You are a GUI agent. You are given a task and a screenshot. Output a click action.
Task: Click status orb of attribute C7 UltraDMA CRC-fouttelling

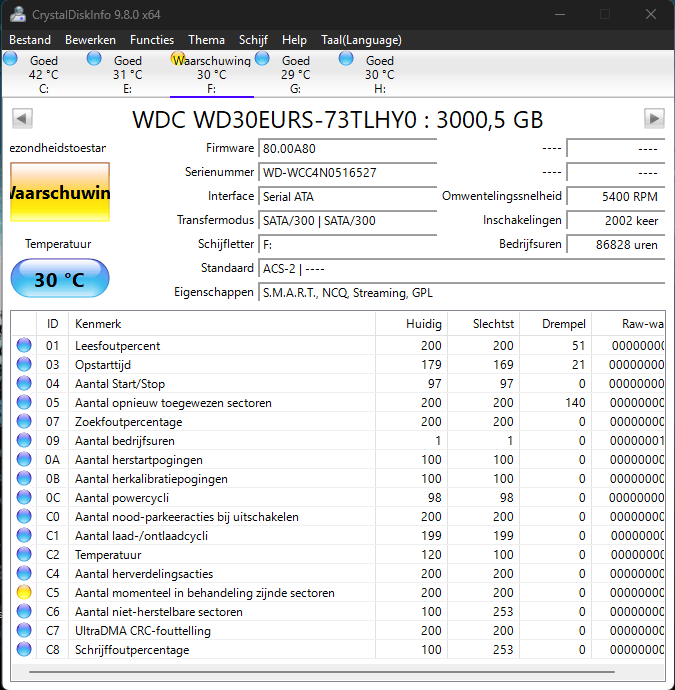click(x=24, y=630)
